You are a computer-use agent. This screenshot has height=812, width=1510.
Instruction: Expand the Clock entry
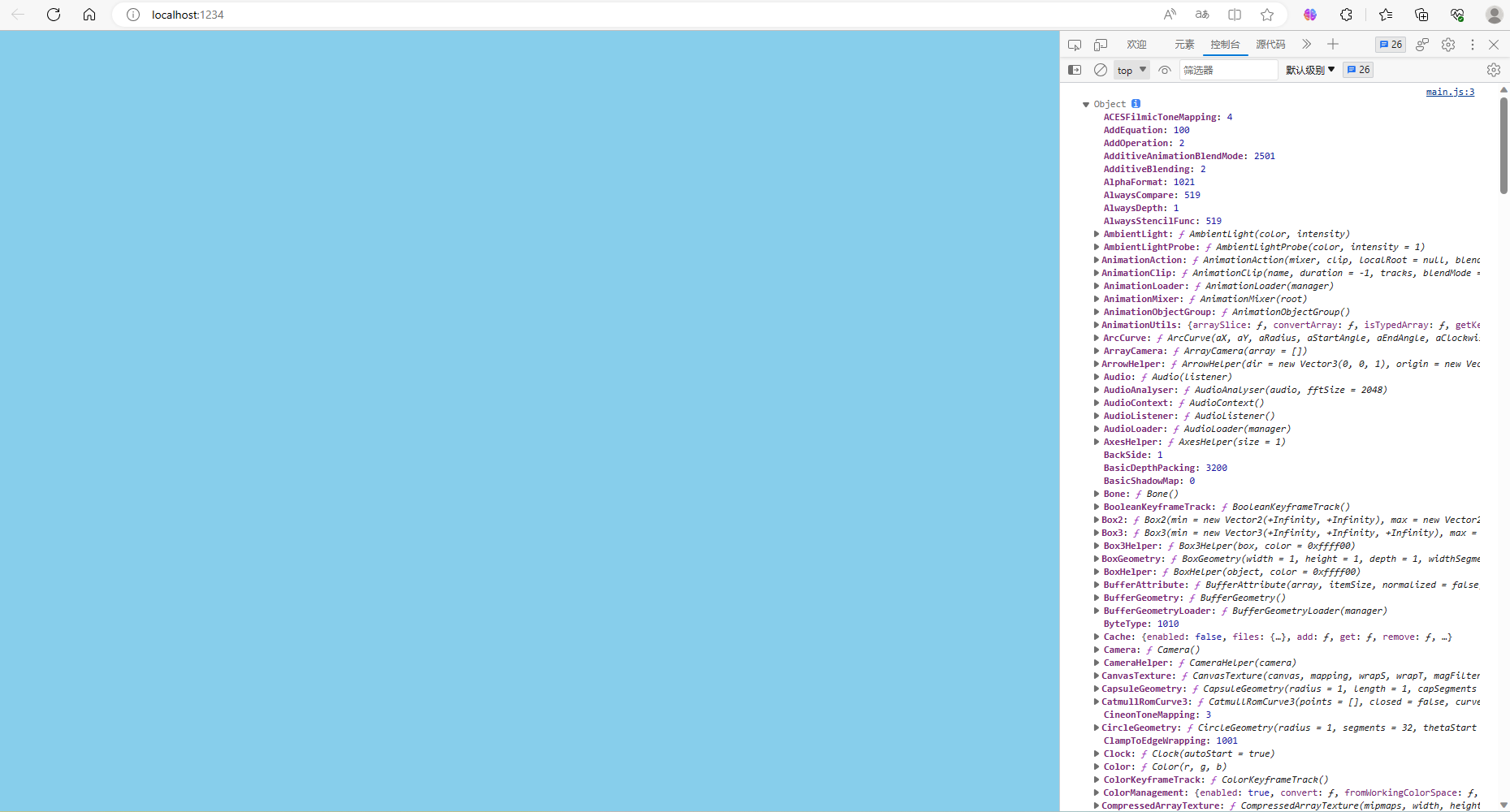coord(1097,754)
